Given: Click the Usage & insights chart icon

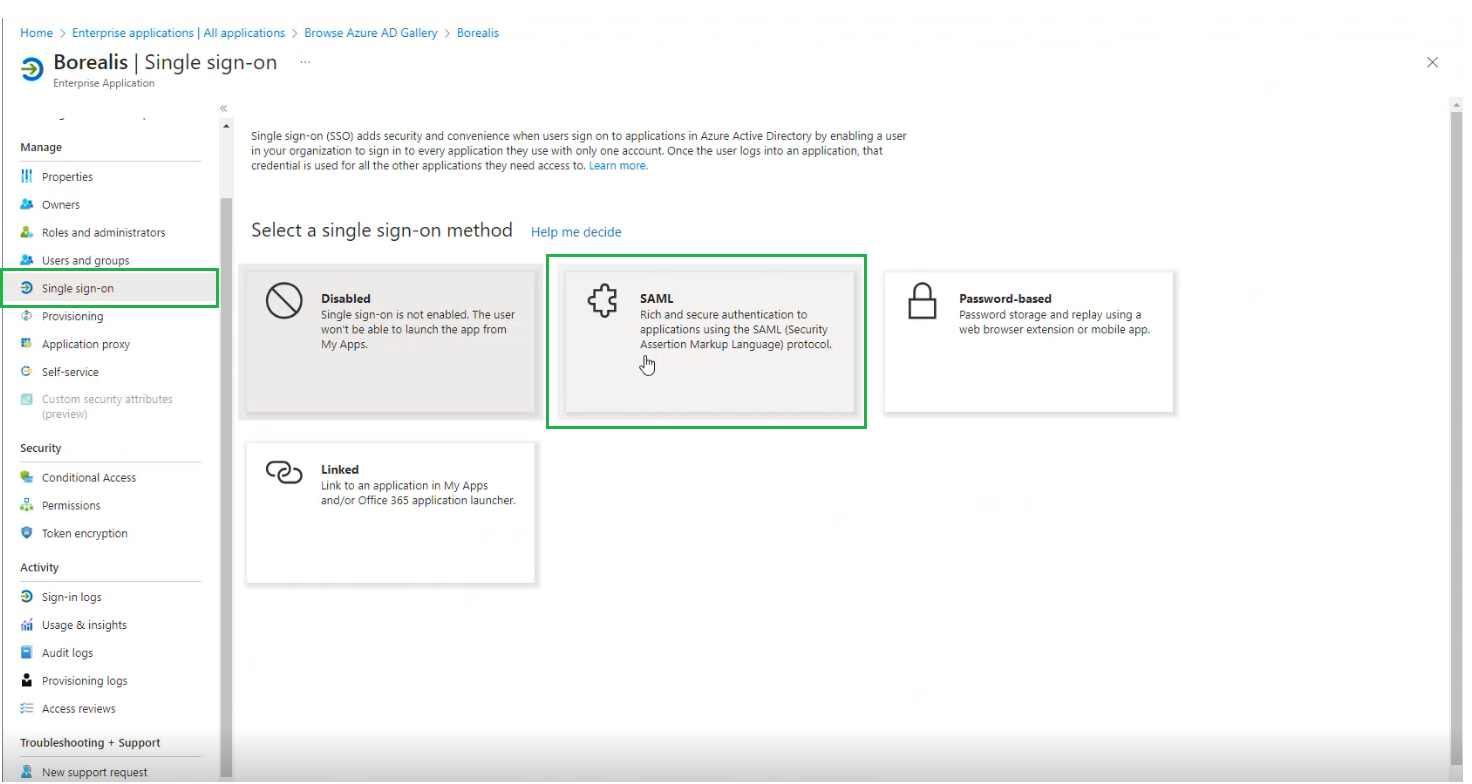Looking at the screenshot, I should 27,626.
